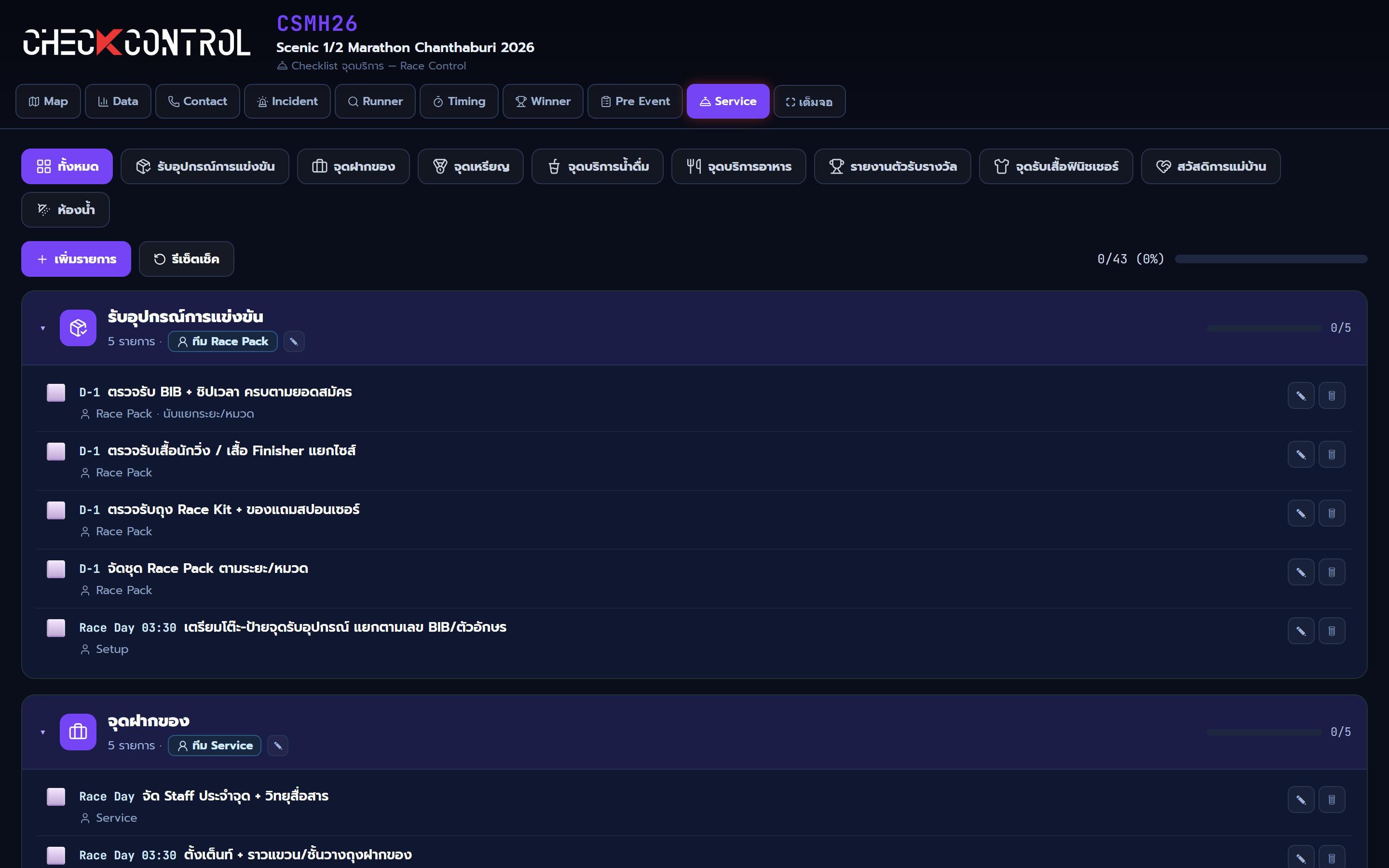Filter by รับอุปกรณ์การแข่งขัน category
Screen dimensions: 1389x868
[205, 166]
